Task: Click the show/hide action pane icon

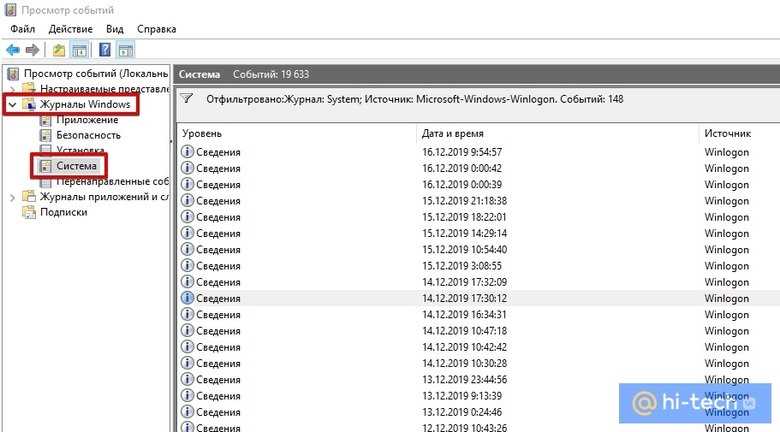Action: [x=125, y=50]
